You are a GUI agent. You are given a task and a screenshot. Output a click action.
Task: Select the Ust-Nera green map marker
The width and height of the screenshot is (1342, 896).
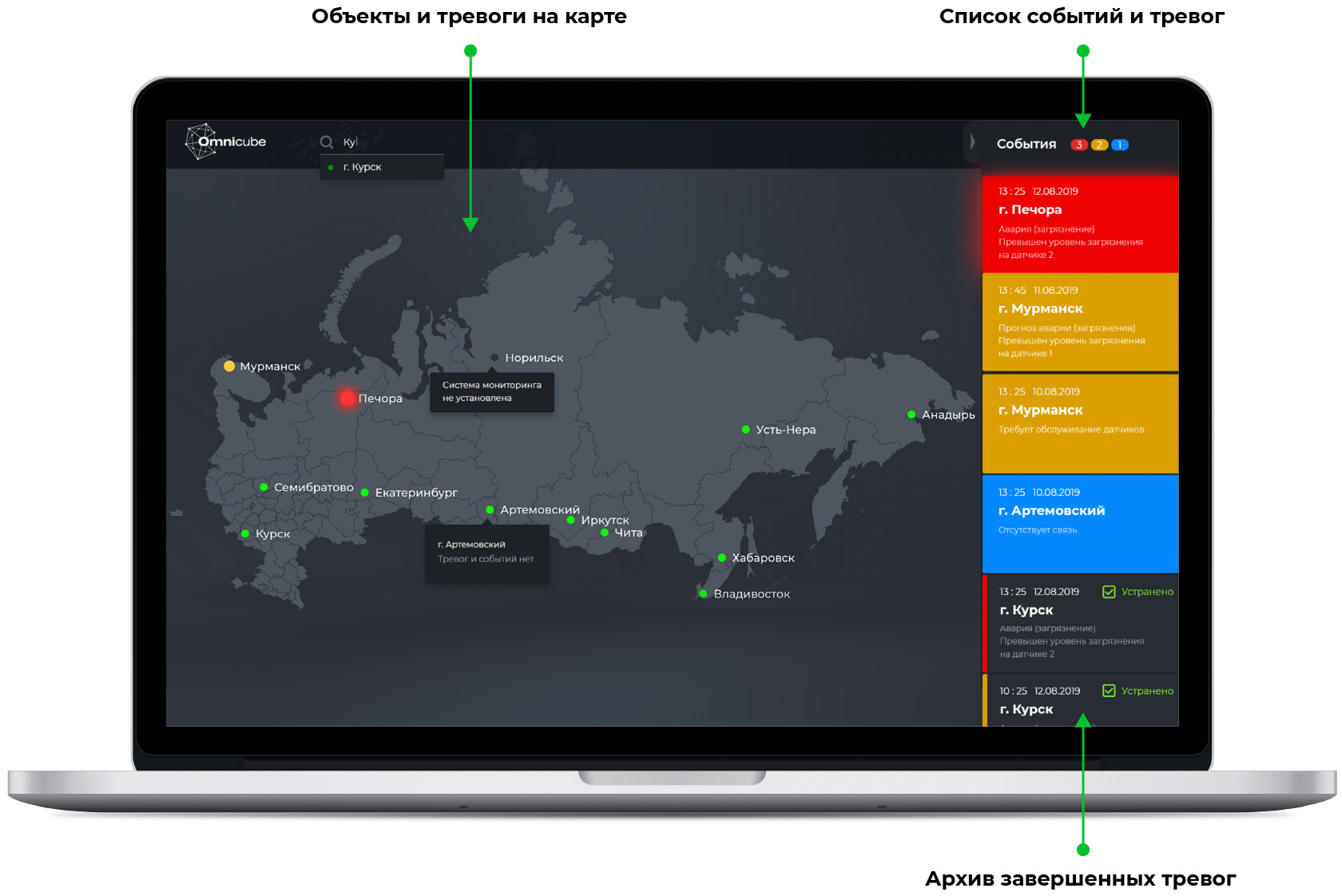(745, 430)
